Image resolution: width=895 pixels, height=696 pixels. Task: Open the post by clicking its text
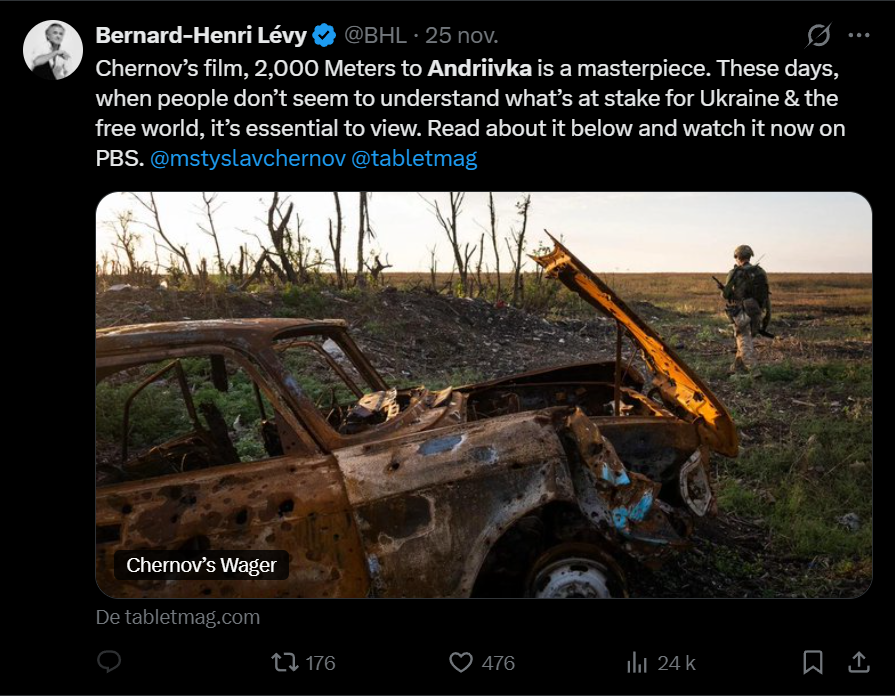click(x=470, y=99)
